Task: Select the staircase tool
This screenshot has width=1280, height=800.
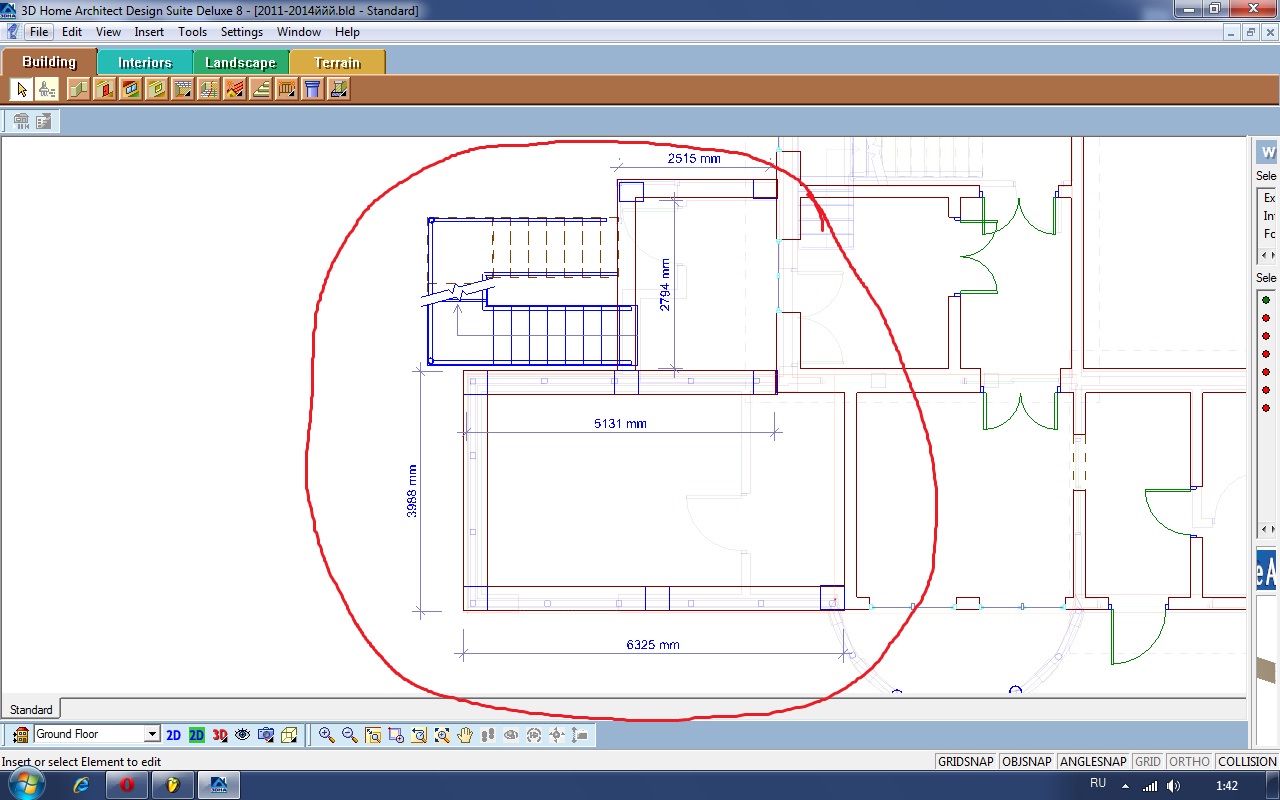Action: (261, 90)
